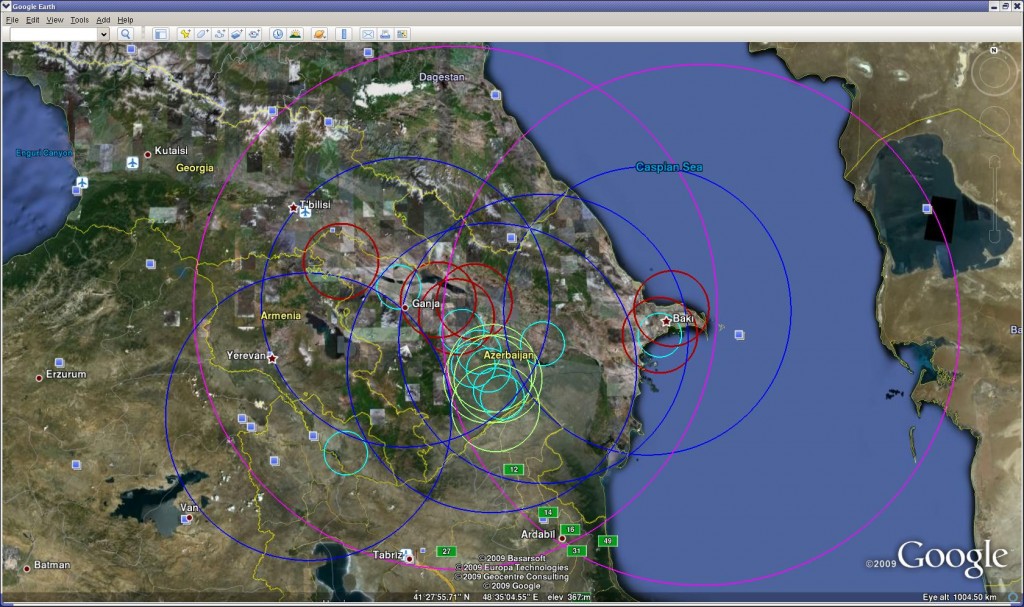Open the Ruler measurement tool
1024x607 pixels.
click(x=343, y=34)
